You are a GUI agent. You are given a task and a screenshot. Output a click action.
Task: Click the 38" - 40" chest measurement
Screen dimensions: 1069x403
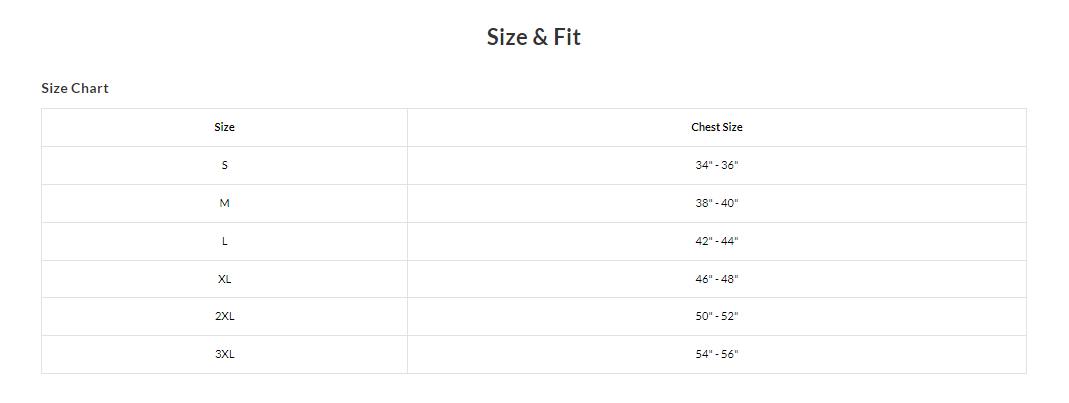click(x=717, y=203)
